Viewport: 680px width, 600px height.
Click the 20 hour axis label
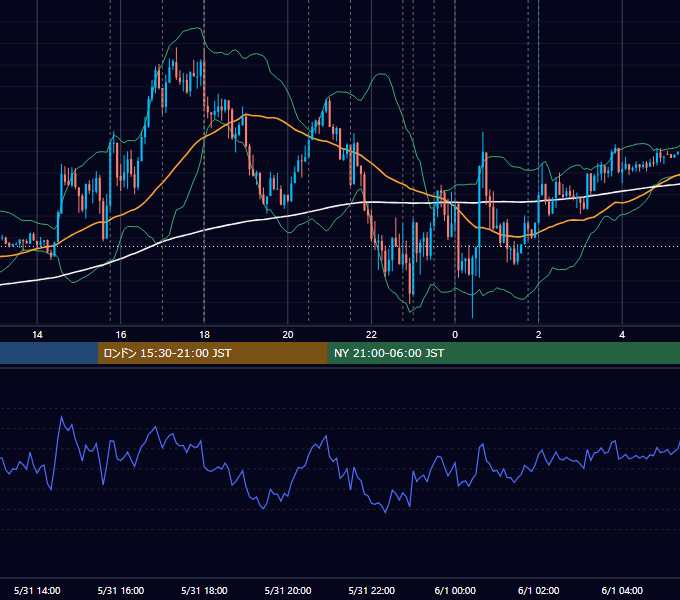(288, 335)
